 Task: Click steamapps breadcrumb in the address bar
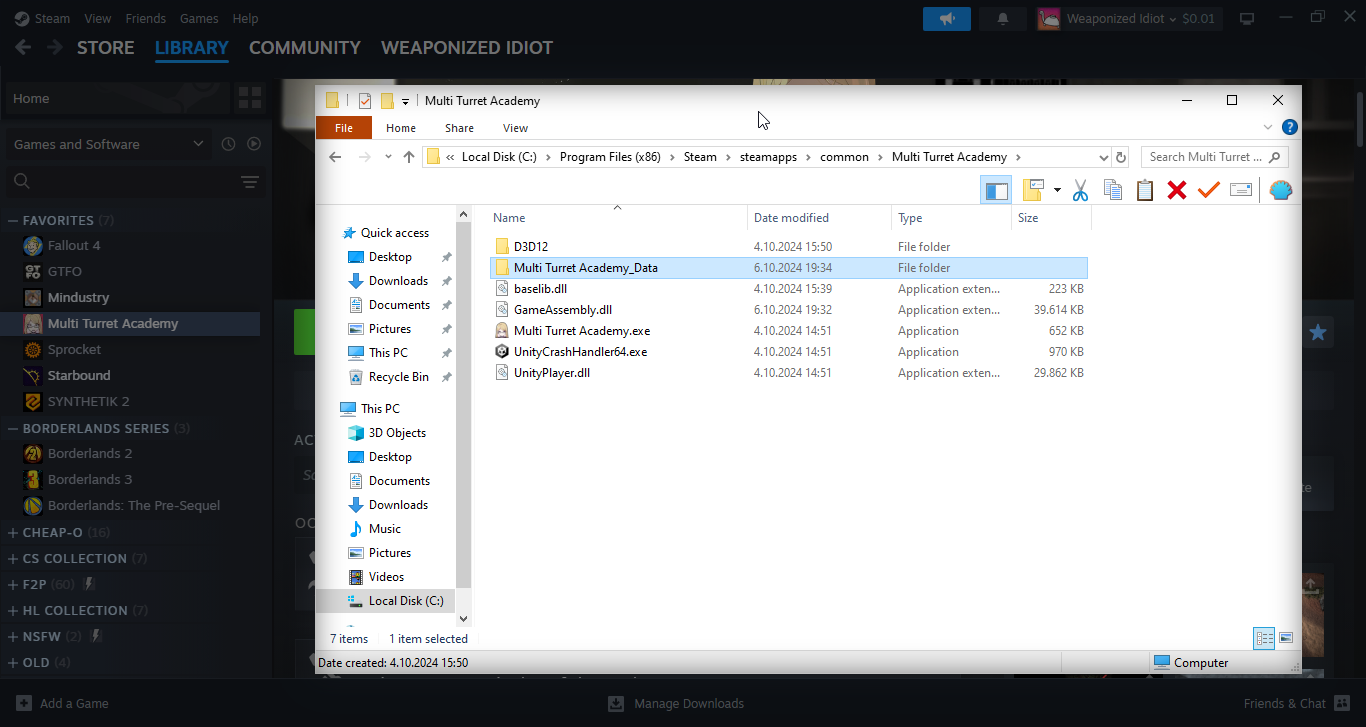(768, 157)
